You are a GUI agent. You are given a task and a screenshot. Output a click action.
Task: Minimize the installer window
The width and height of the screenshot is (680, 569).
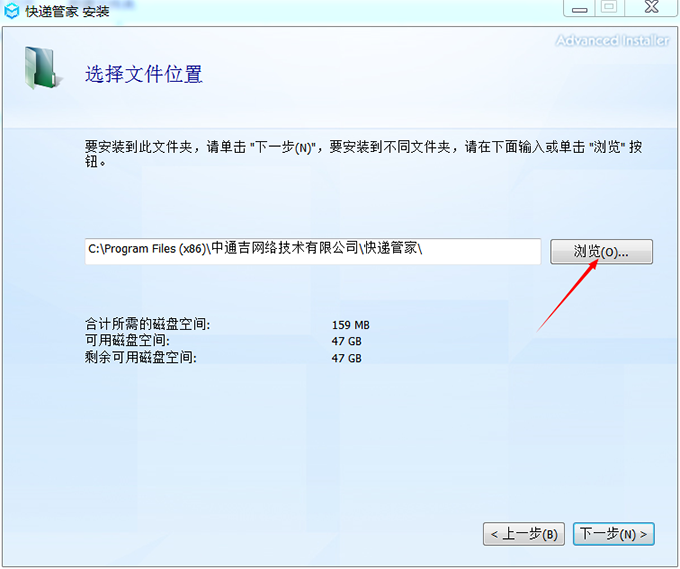(579, 8)
